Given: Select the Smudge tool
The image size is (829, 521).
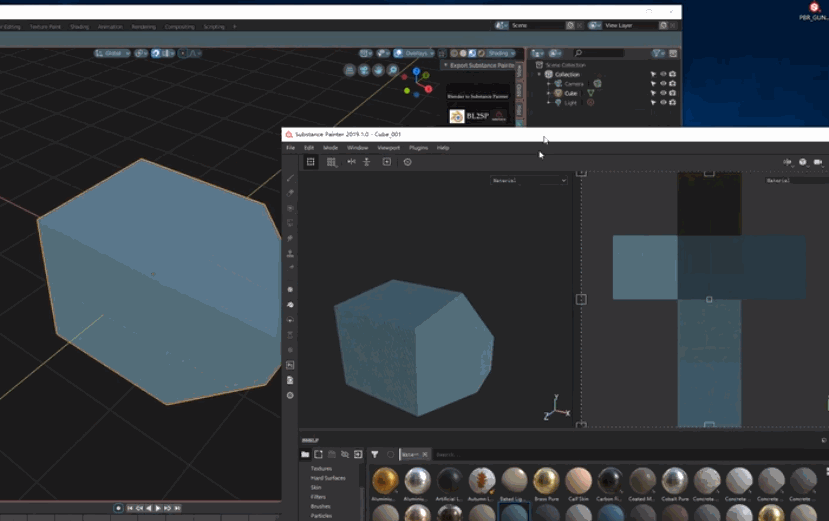Looking at the screenshot, I should 290,239.
